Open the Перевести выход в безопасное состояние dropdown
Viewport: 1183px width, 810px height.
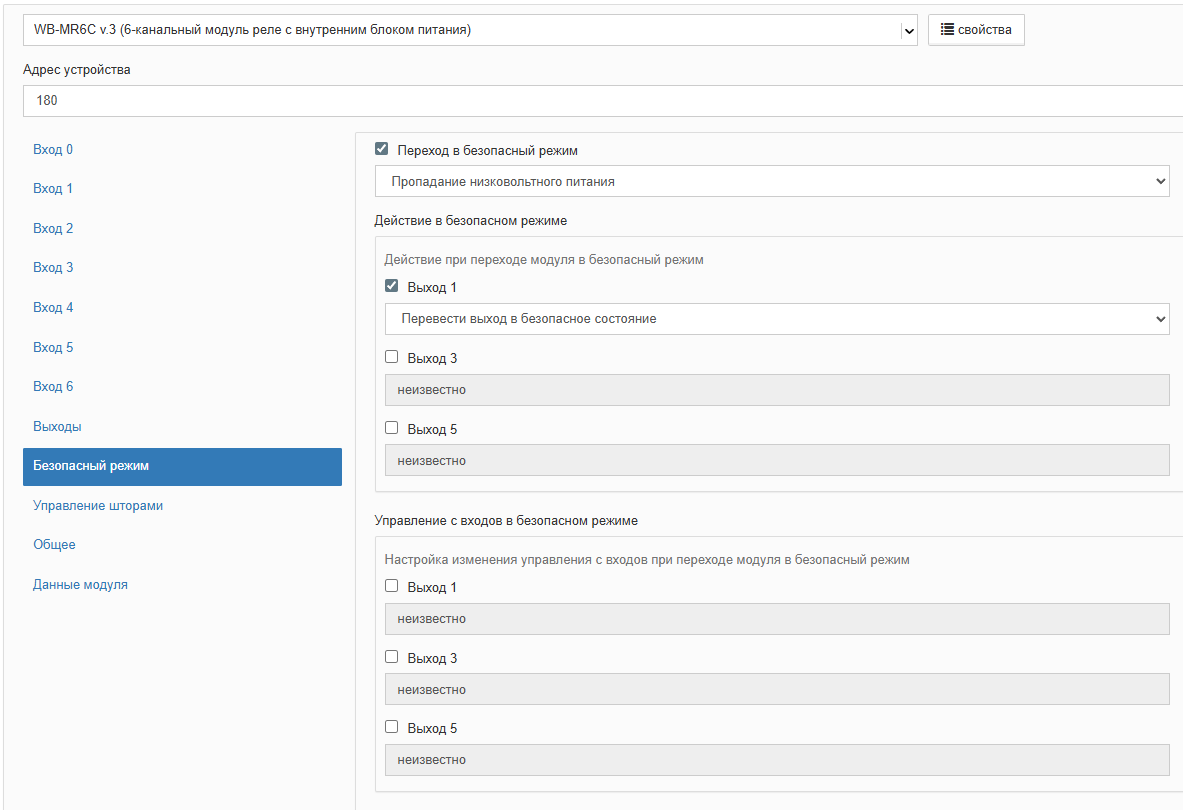point(777,319)
